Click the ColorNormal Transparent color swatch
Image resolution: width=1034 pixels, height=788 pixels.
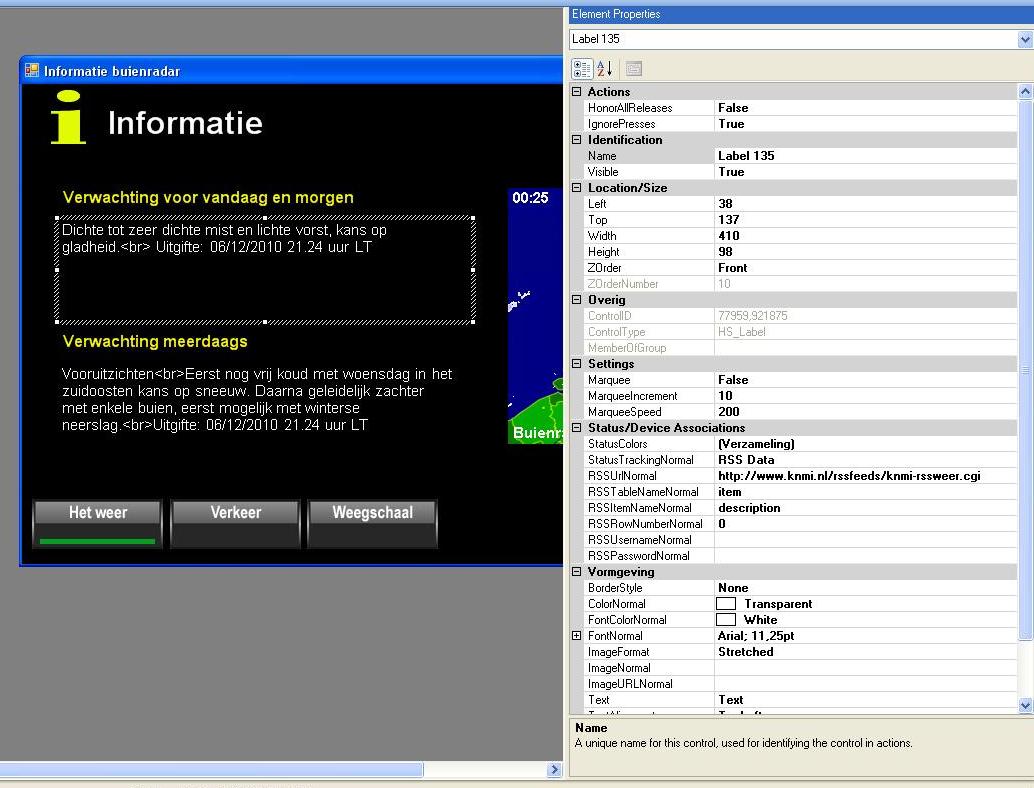(726, 604)
